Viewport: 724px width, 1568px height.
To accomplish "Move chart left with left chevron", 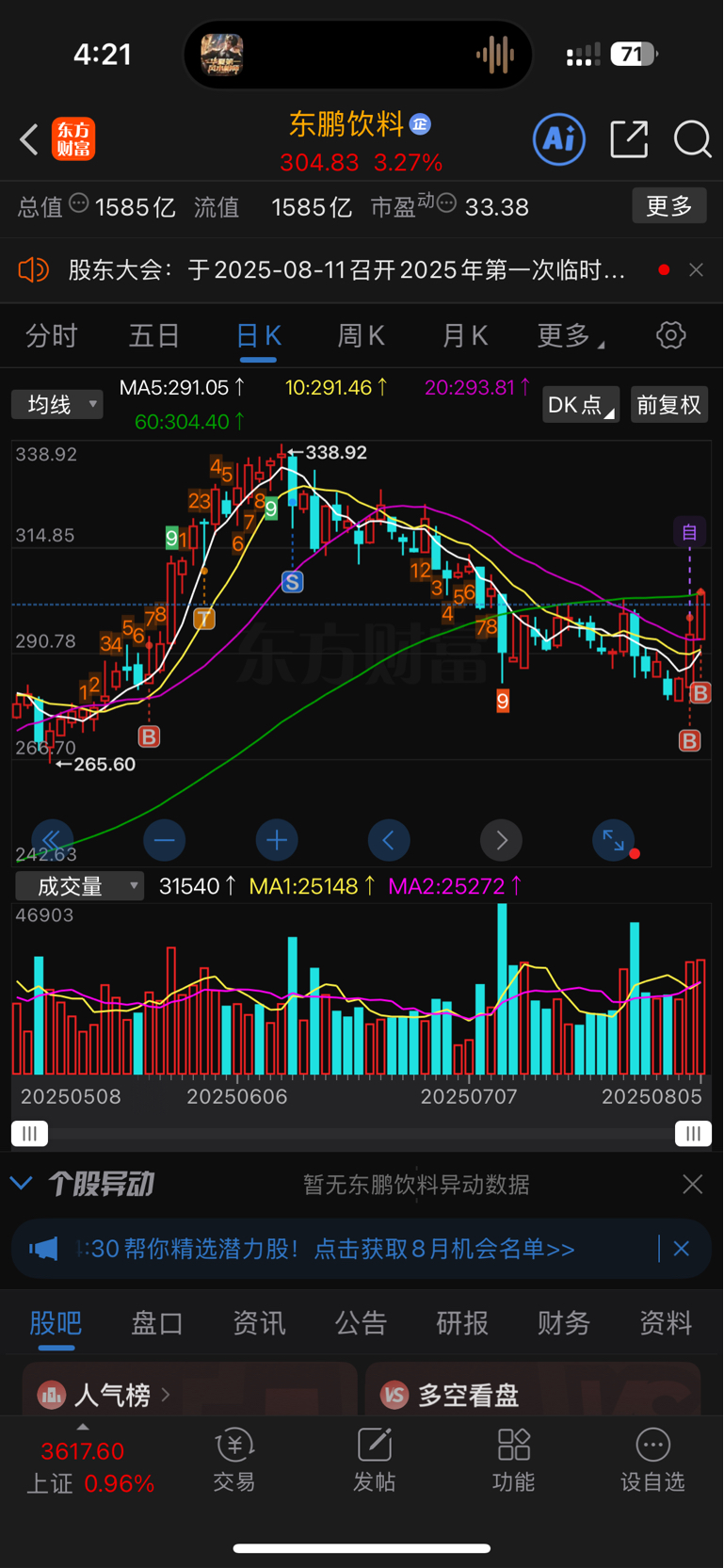I will pos(389,839).
